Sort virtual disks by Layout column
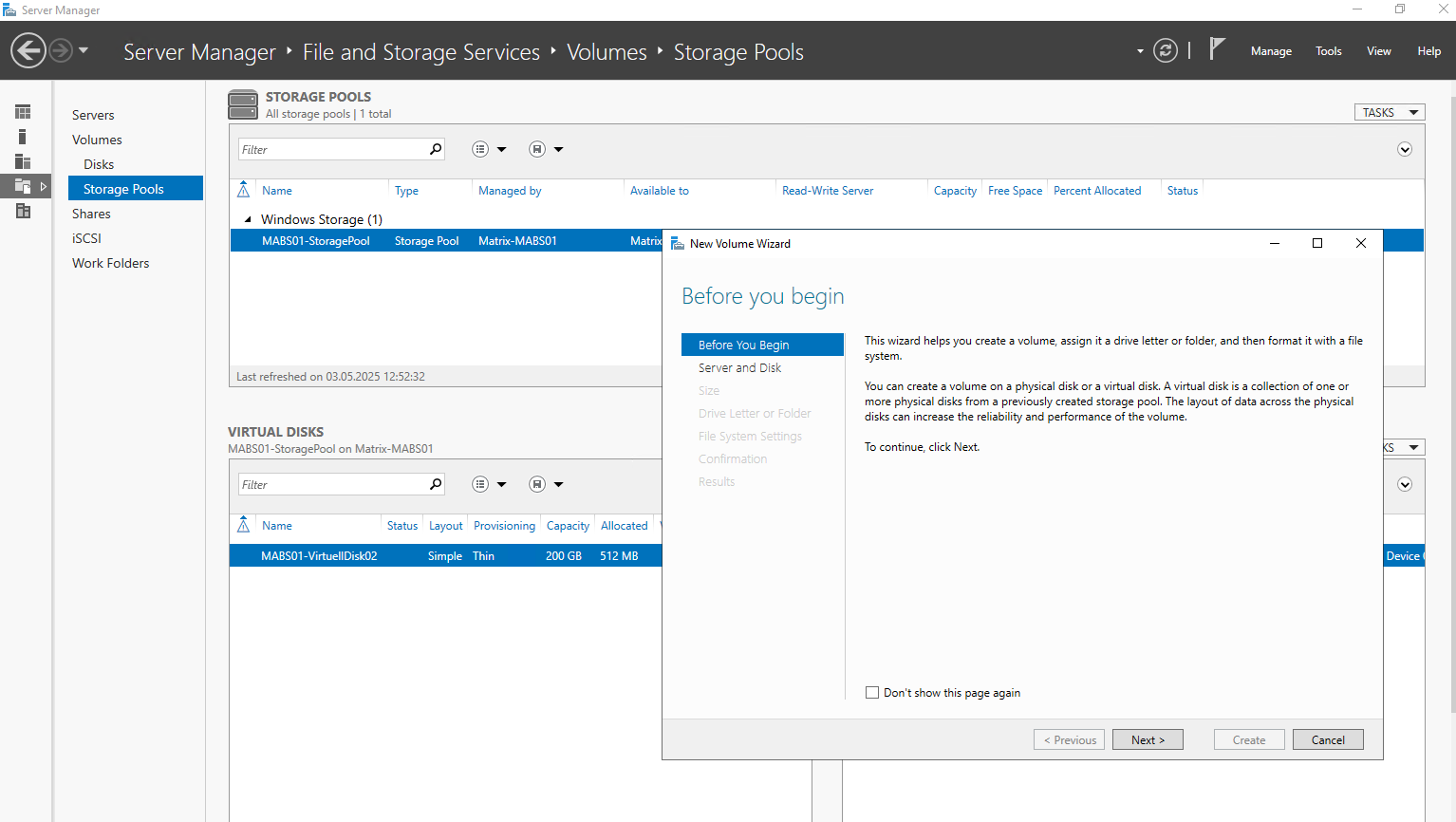The image size is (1456, 822). click(x=445, y=526)
